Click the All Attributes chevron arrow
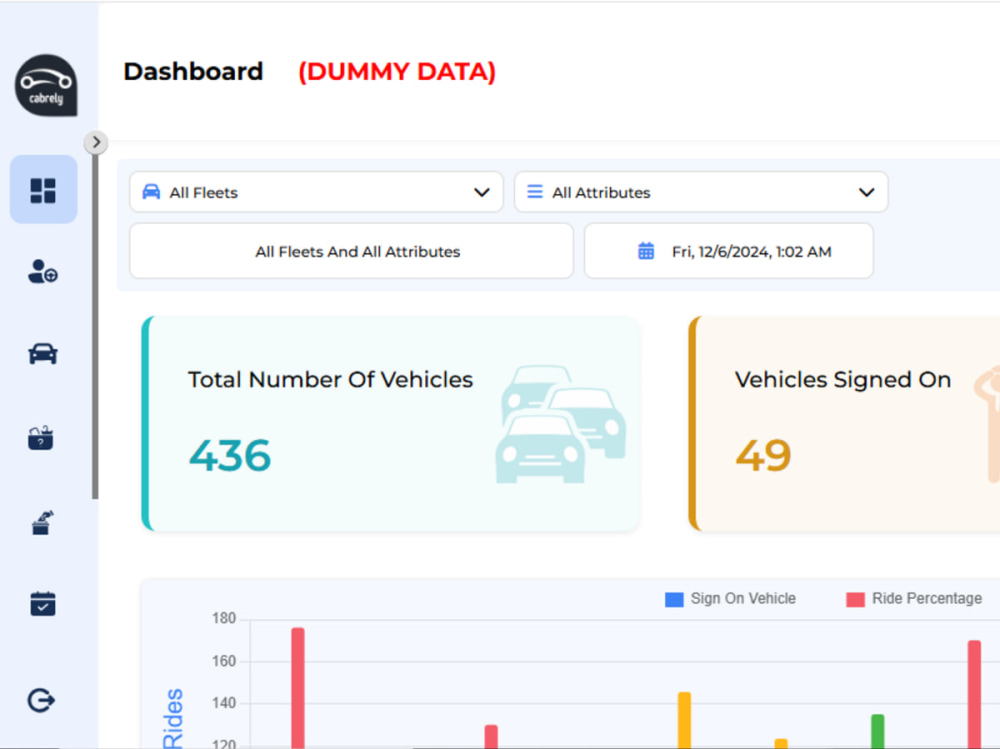1000x749 pixels. (866, 192)
